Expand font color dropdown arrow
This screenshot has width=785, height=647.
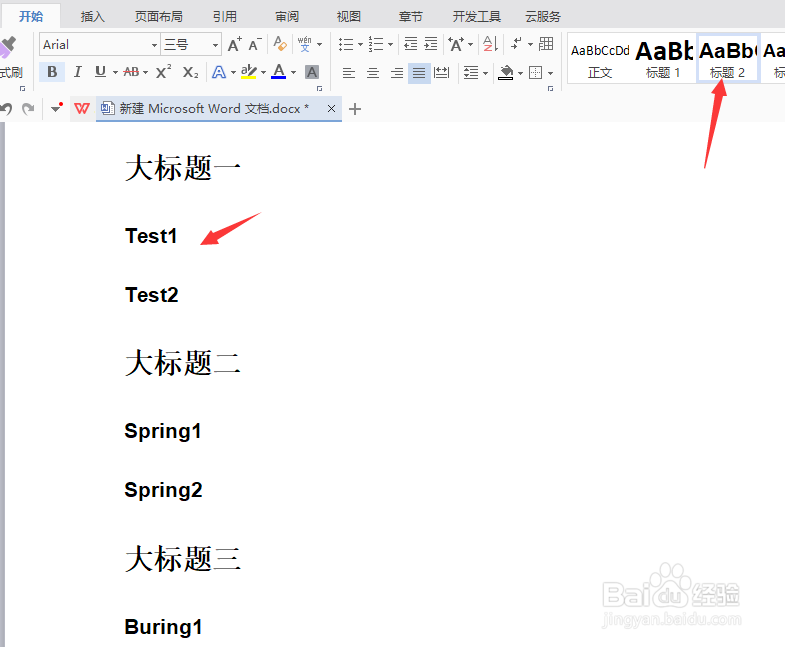coord(293,73)
